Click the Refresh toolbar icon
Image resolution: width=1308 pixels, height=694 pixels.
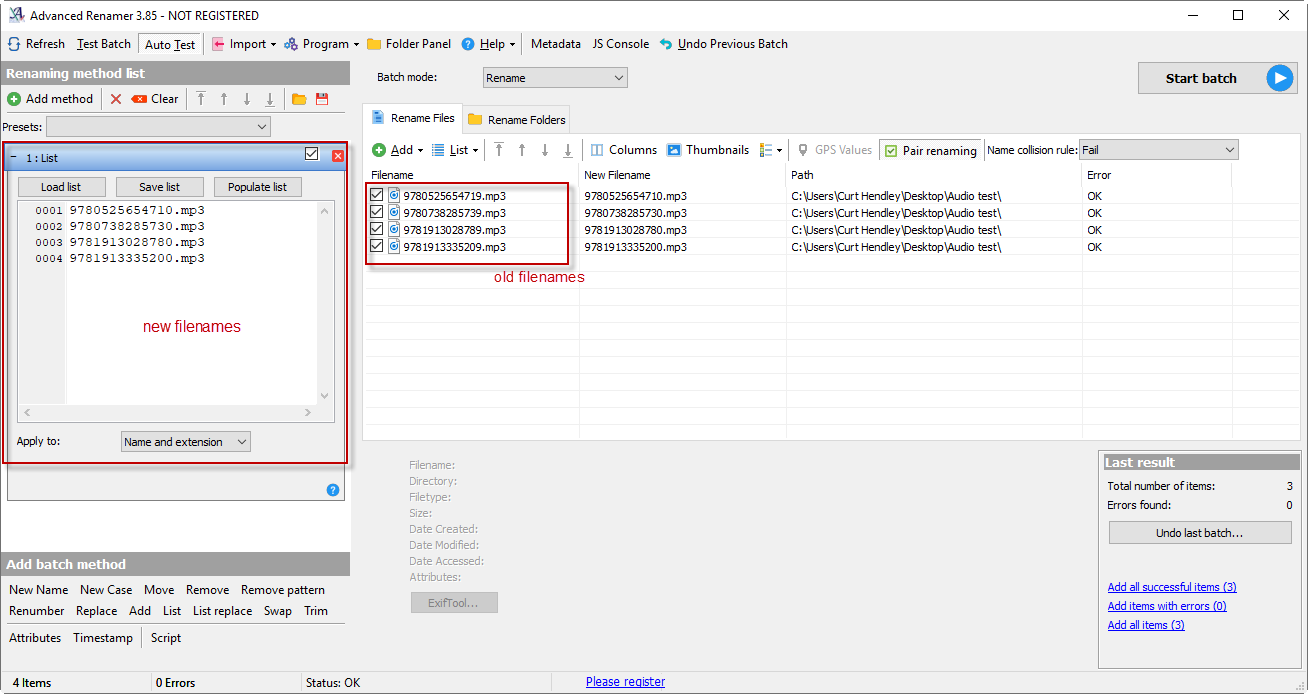coord(14,44)
